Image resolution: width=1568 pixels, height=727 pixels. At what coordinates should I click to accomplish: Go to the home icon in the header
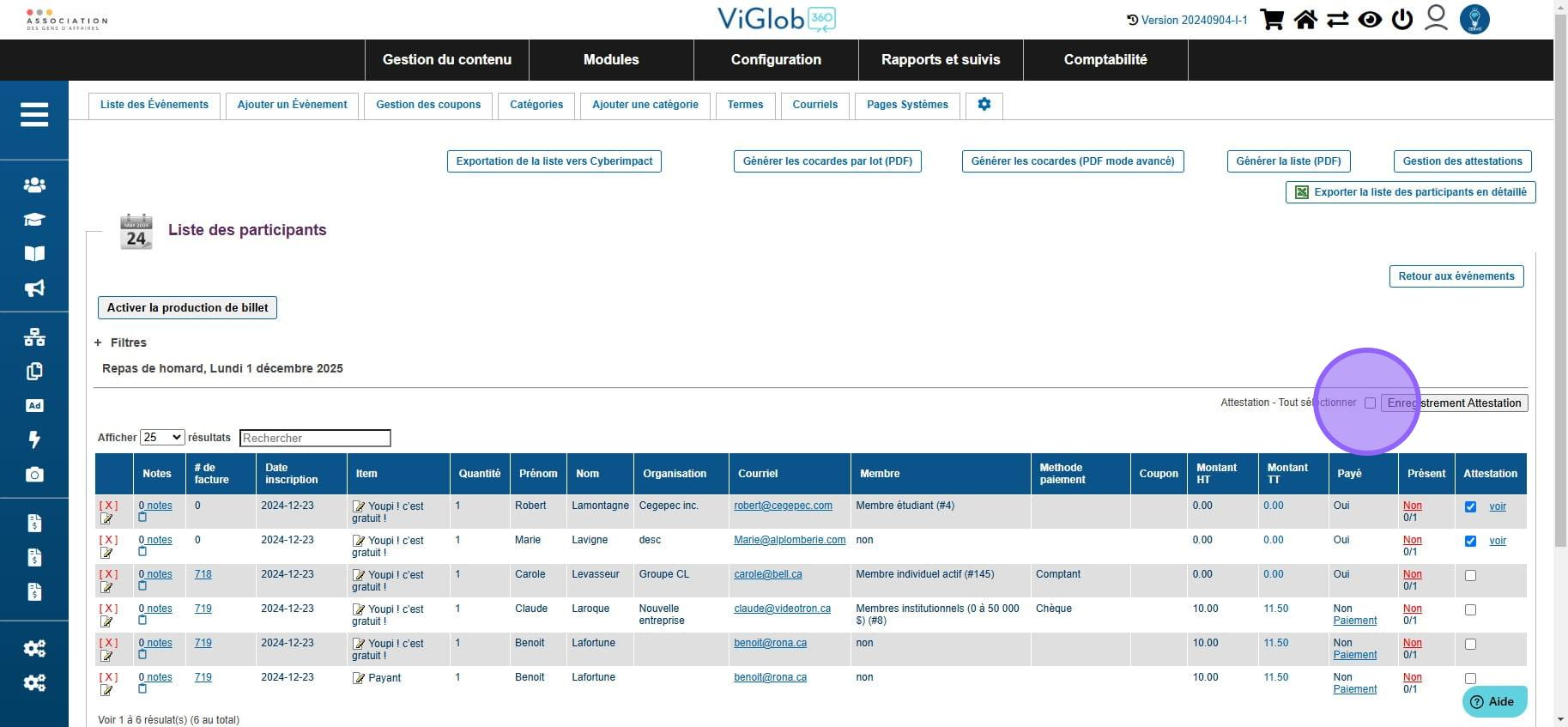[1305, 19]
